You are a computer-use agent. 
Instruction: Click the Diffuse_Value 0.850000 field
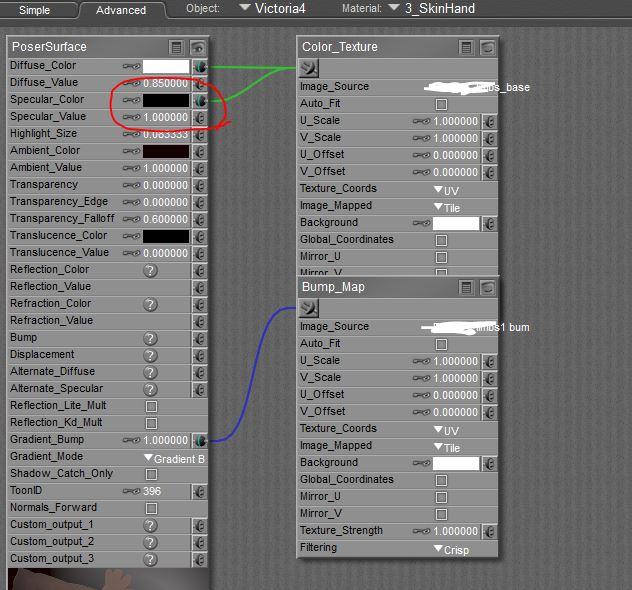click(166, 83)
